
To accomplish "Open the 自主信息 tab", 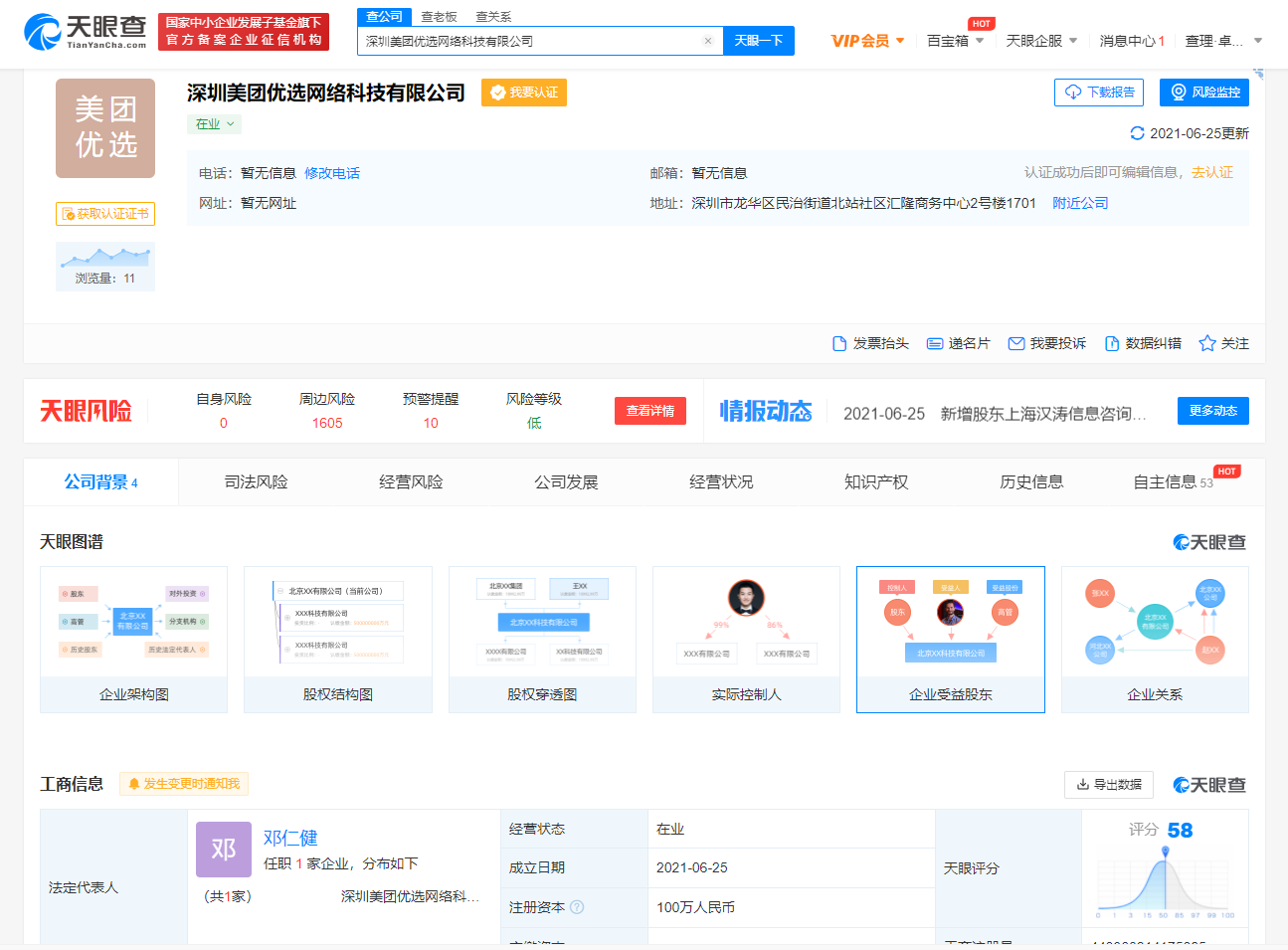I will point(1174,482).
